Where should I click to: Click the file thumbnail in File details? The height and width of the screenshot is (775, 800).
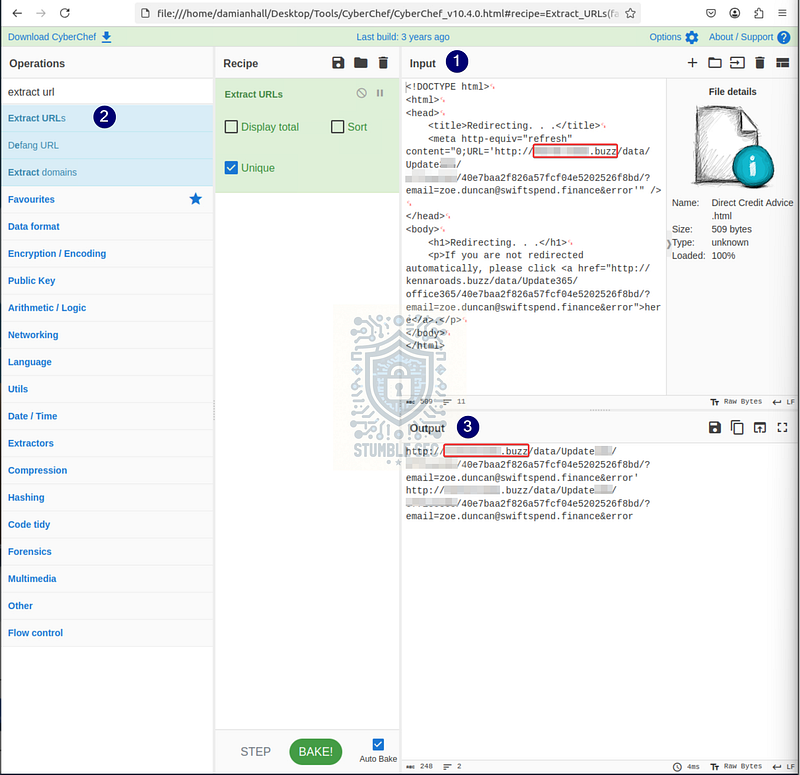(733, 146)
